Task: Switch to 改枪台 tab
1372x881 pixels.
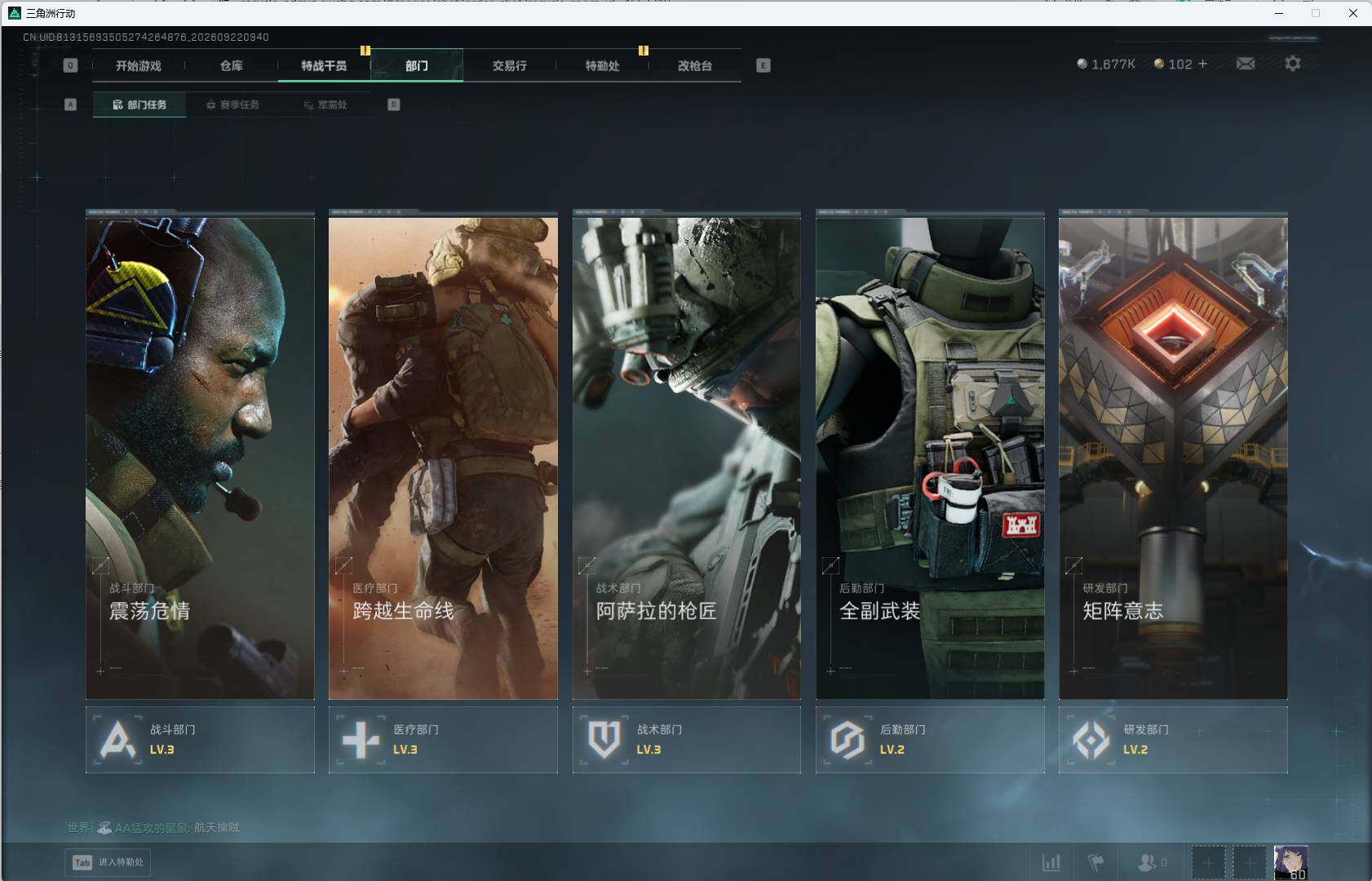Action: 695,65
